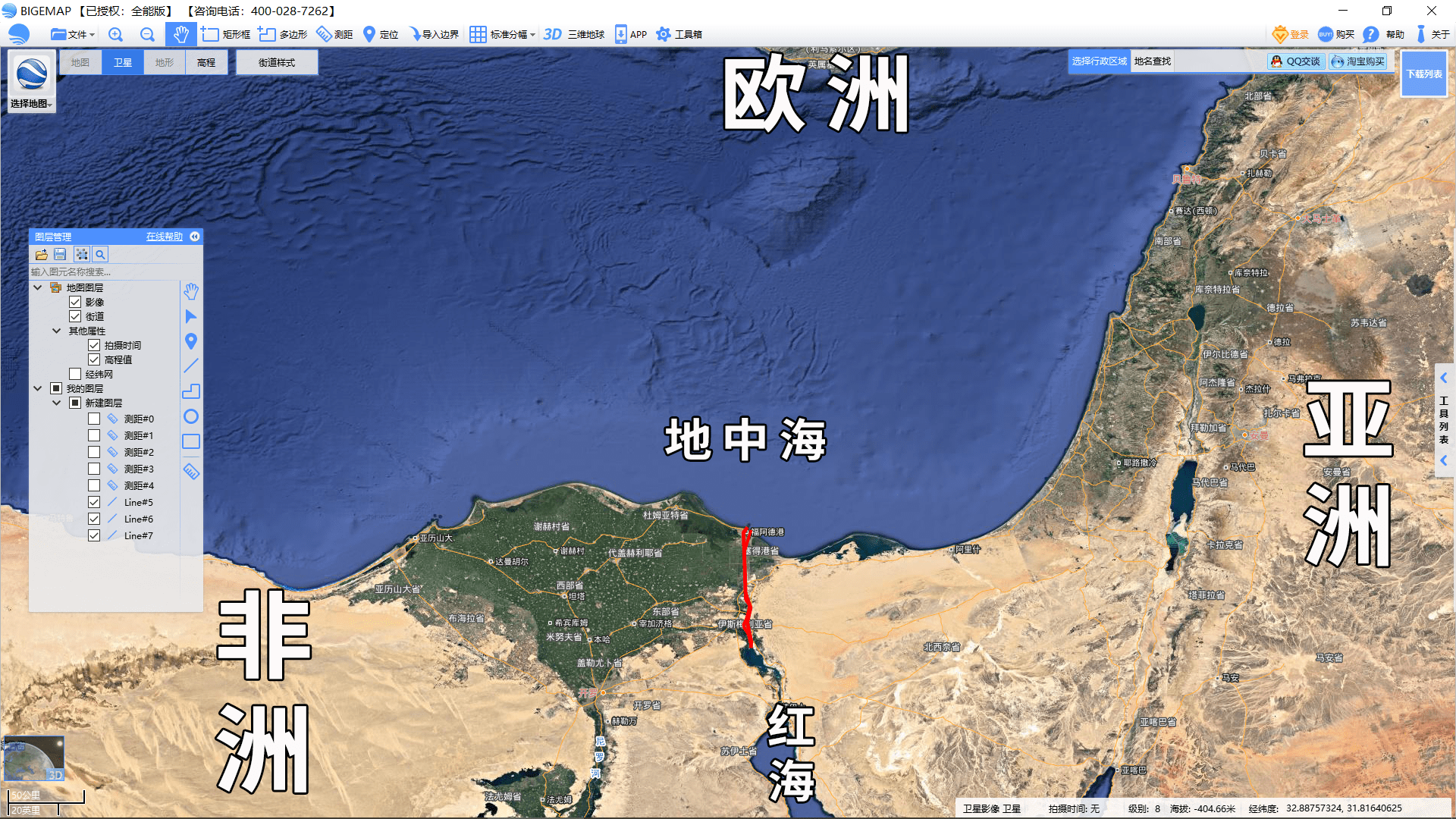The width and height of the screenshot is (1456, 819).
Task: Click 导入边界 import boundary tool
Action: click(x=434, y=34)
